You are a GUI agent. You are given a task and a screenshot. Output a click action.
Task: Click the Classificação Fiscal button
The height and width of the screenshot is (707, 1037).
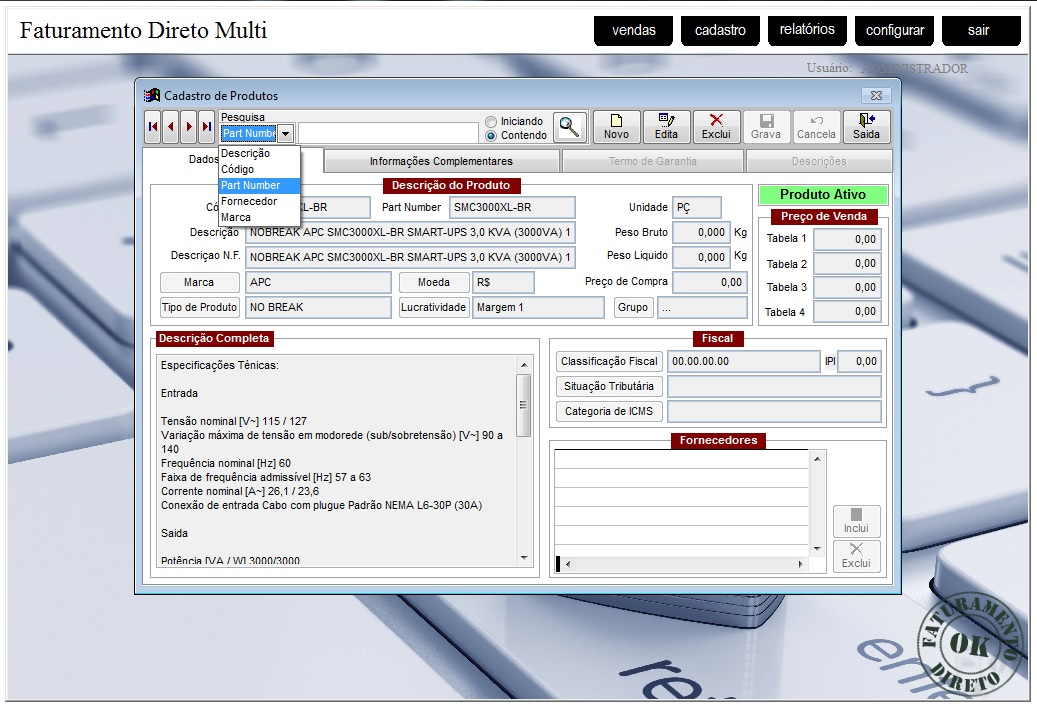coord(609,361)
